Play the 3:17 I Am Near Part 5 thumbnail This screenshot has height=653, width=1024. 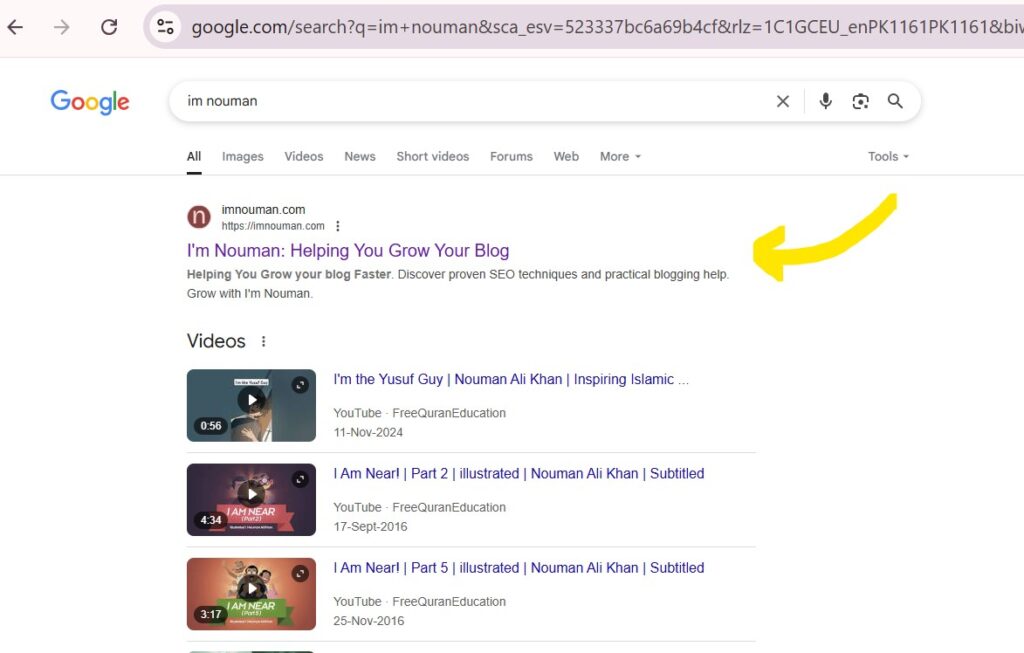[x=251, y=594]
